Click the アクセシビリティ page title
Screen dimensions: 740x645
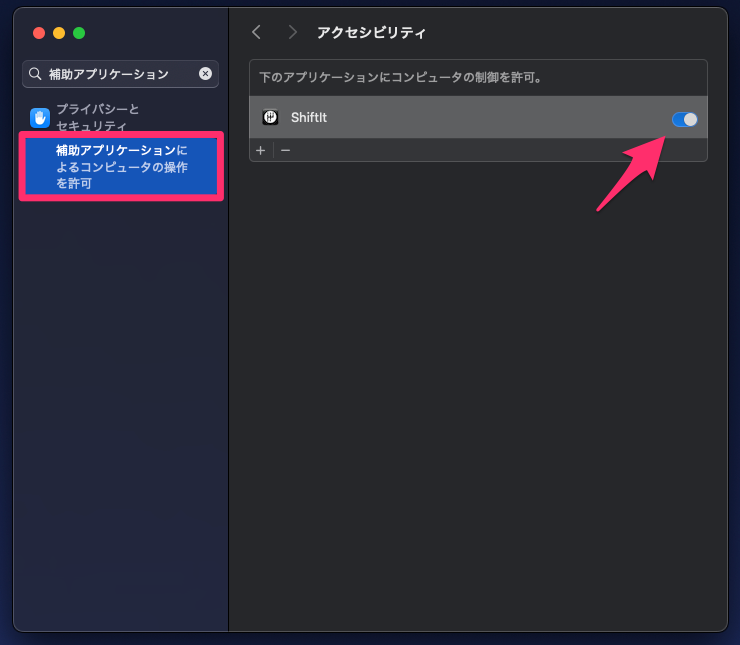(371, 32)
